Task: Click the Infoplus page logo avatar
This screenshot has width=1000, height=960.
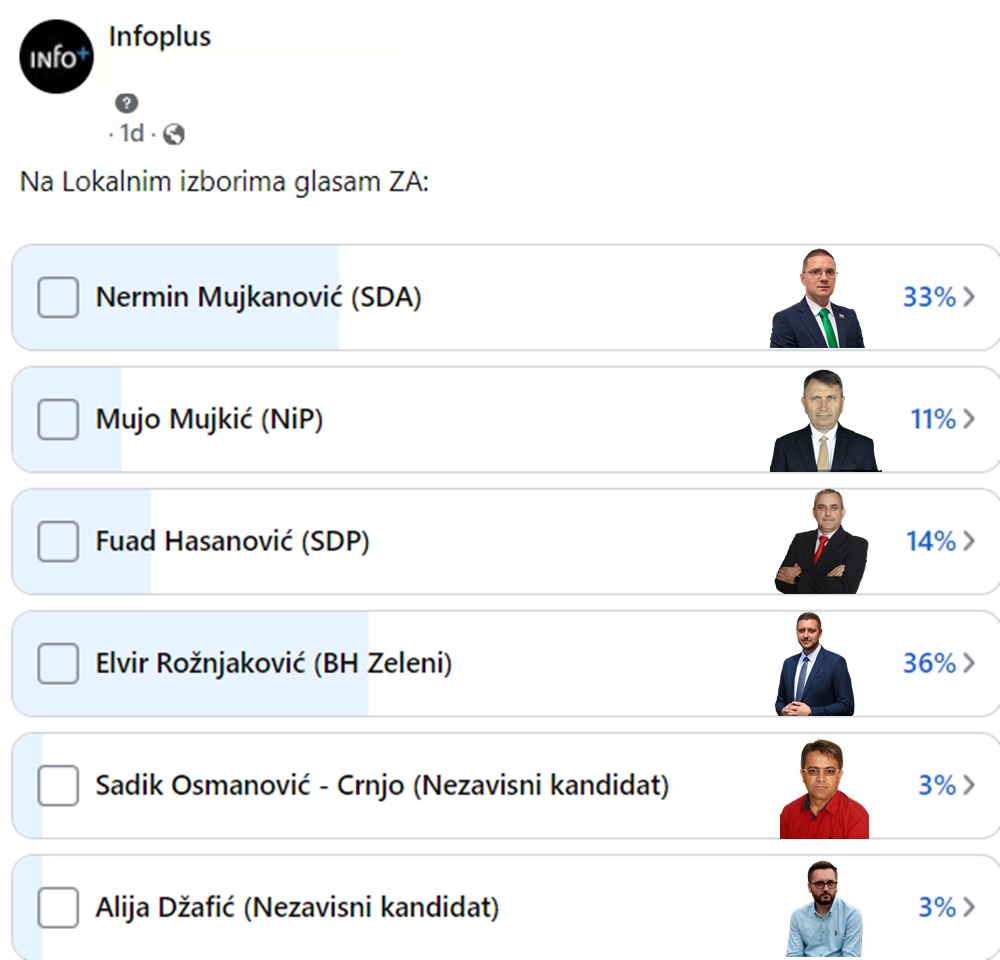Action: pos(57,57)
